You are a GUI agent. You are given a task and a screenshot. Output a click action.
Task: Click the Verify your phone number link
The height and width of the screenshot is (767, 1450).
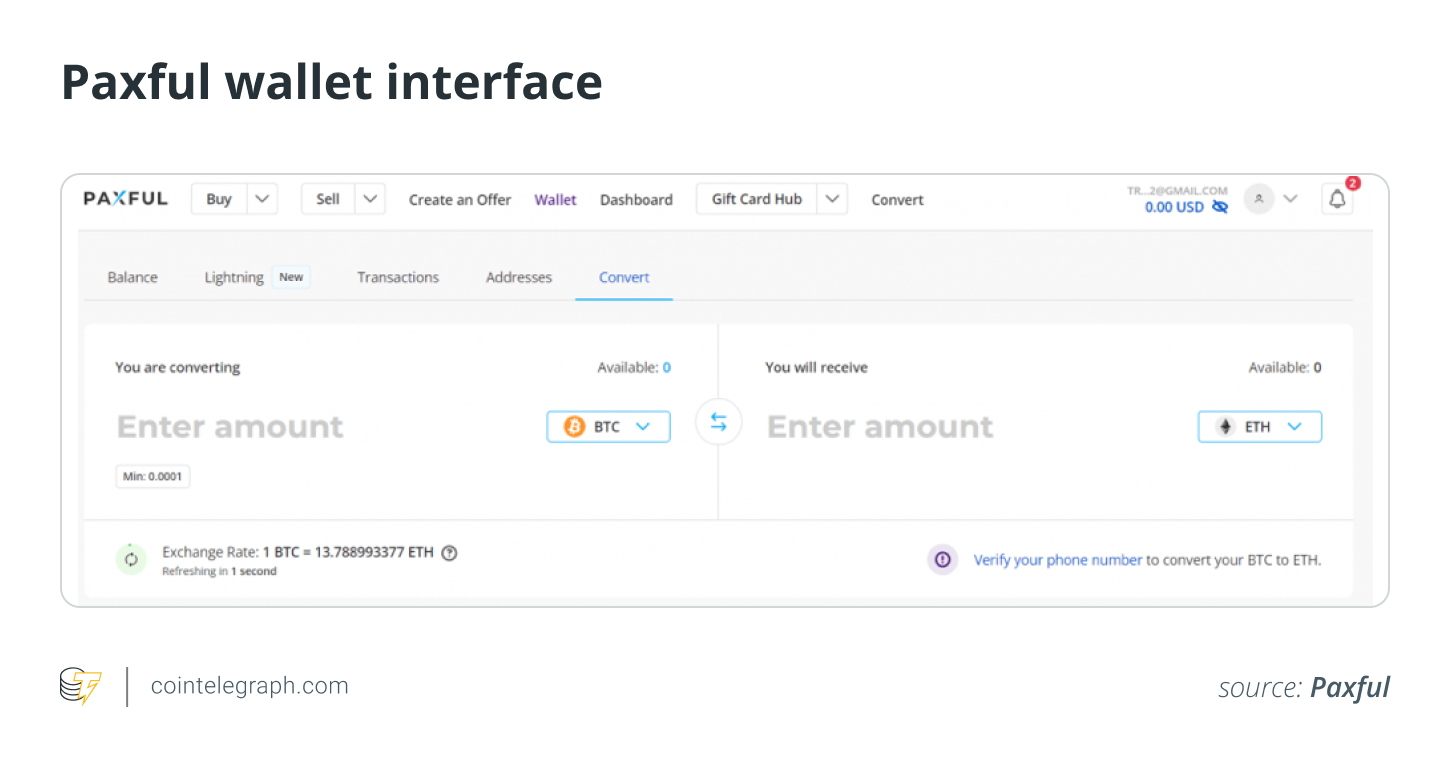[1058, 560]
